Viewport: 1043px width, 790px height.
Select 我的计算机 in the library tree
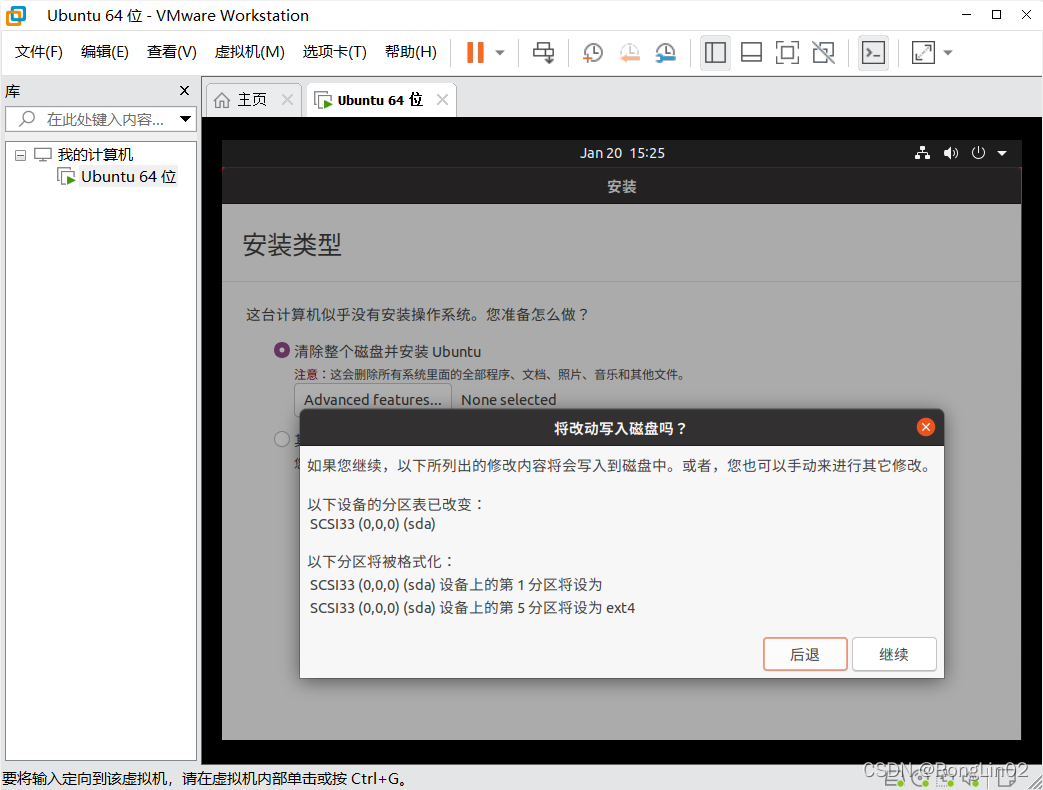tap(95, 155)
